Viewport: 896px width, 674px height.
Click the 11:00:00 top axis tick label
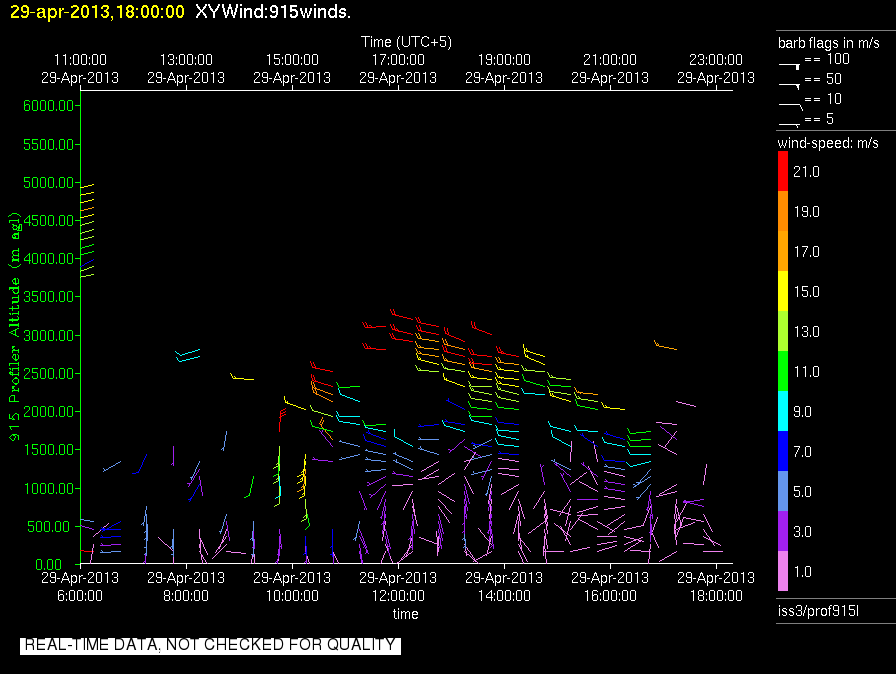click(80, 60)
